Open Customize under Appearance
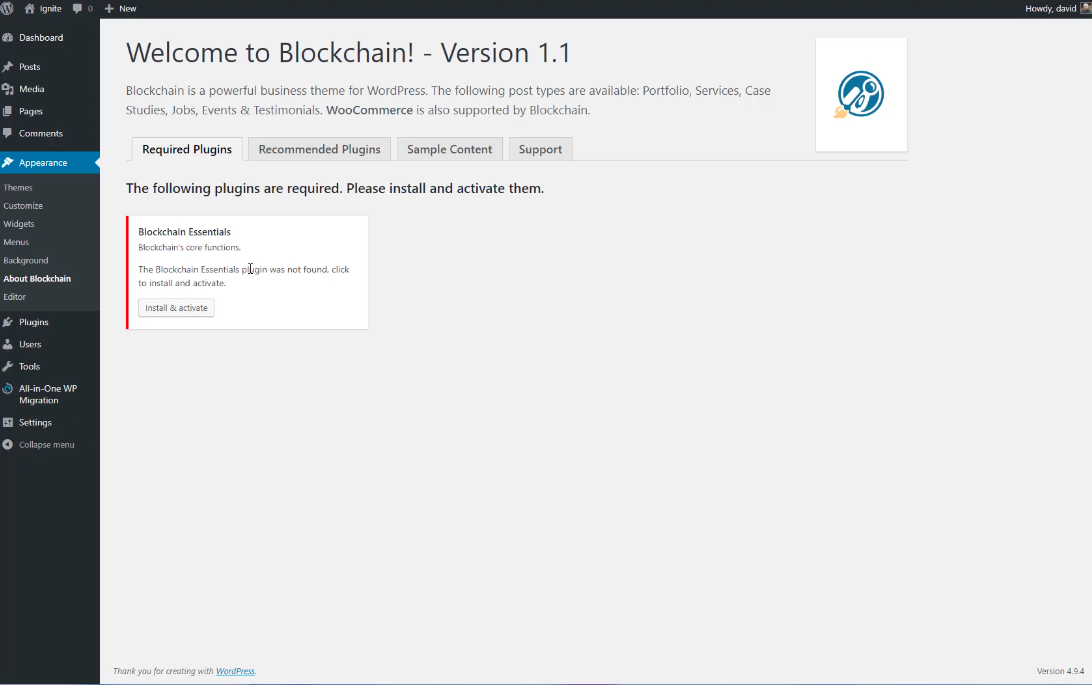 pyautogui.click(x=23, y=206)
